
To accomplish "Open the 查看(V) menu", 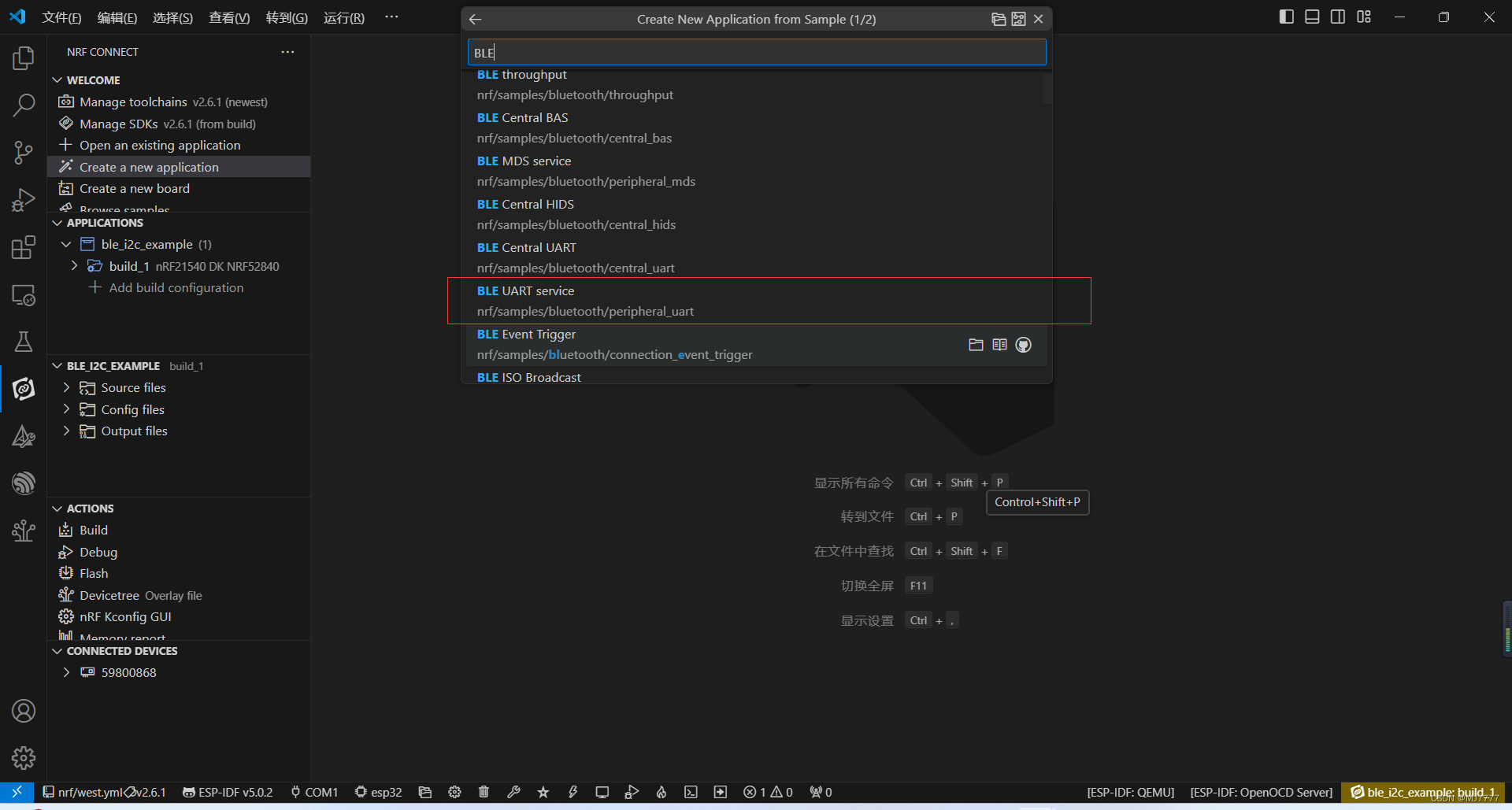I will click(x=228, y=17).
